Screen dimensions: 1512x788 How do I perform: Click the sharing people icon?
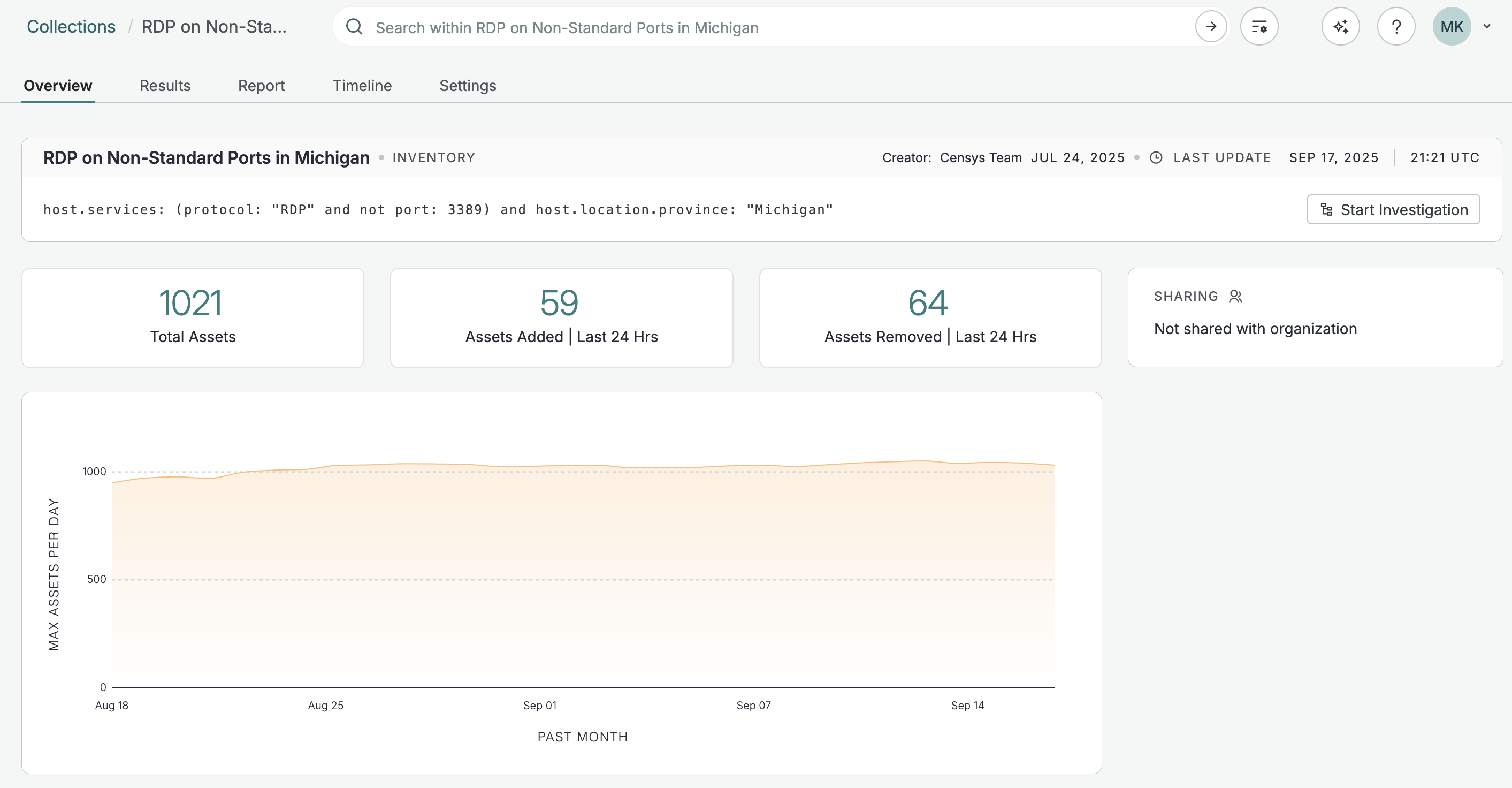coord(1235,297)
